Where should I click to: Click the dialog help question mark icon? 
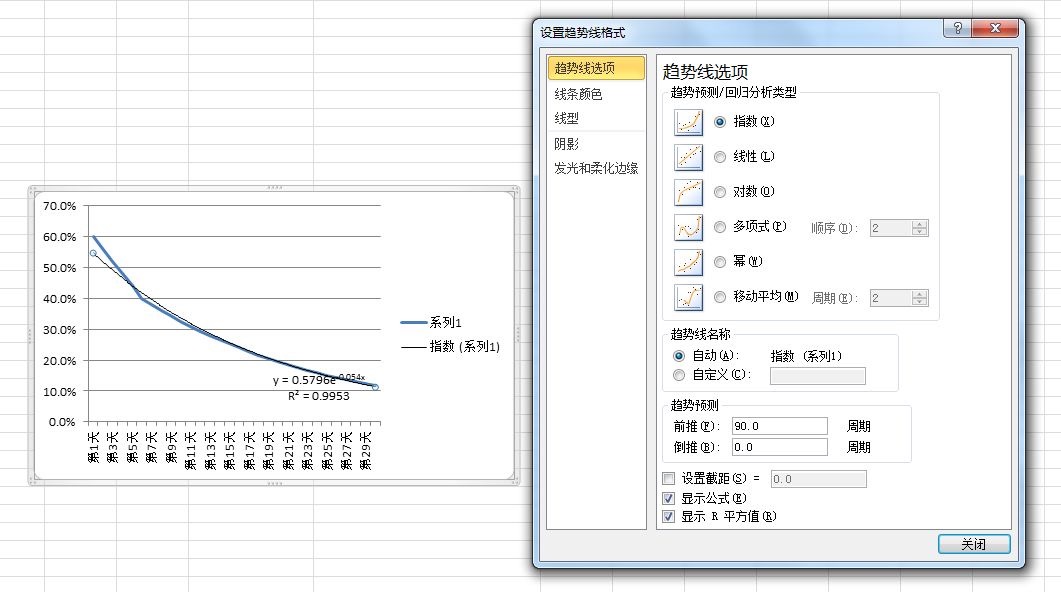click(x=955, y=28)
